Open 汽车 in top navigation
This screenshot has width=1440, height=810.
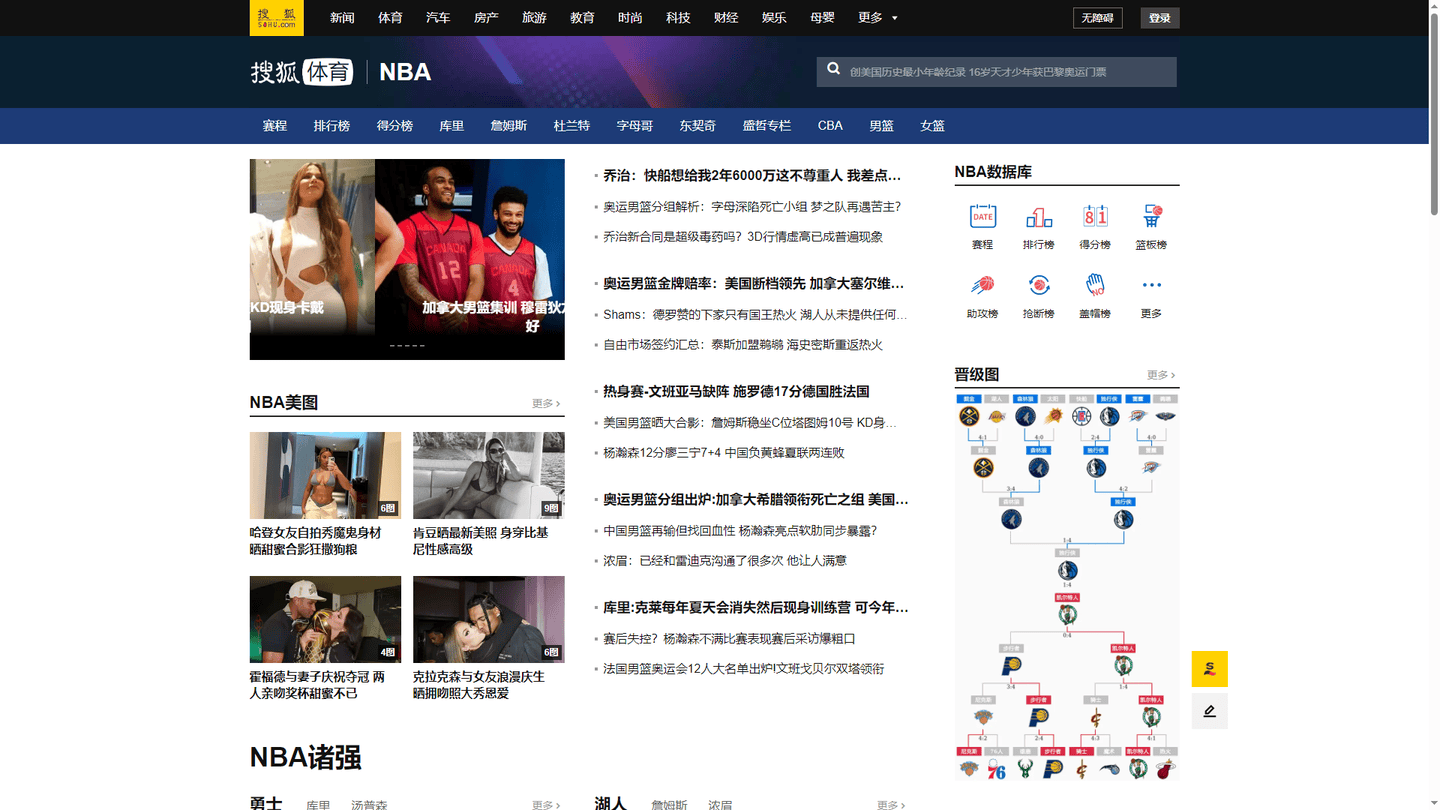click(438, 17)
